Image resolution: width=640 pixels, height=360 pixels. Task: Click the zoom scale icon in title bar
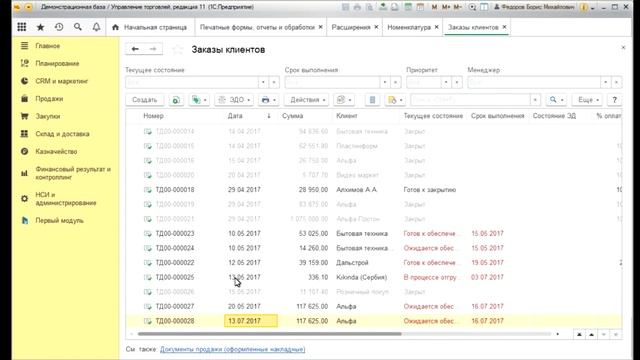(x=472, y=7)
